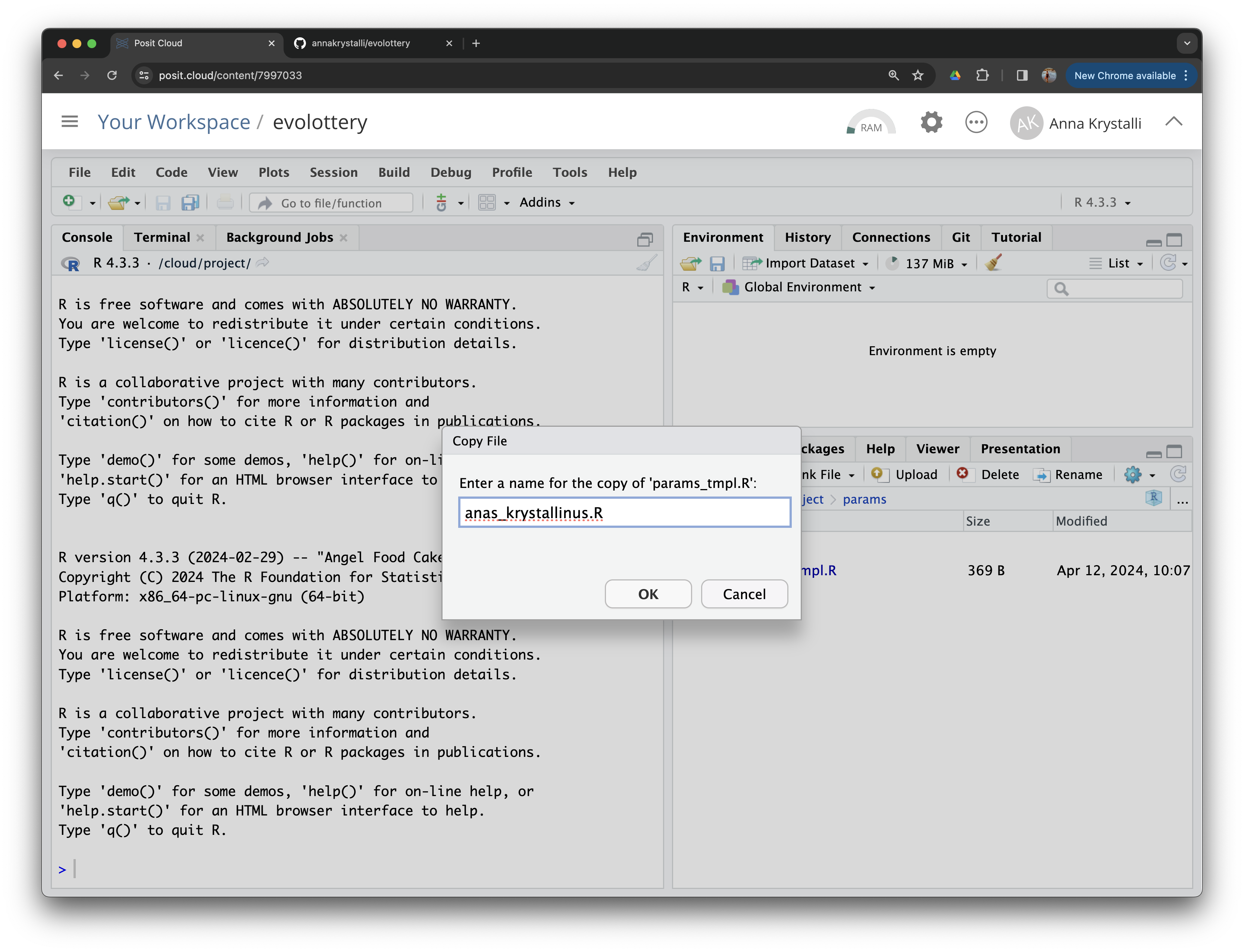Switch to the History tab
1244x952 pixels.
pos(807,237)
